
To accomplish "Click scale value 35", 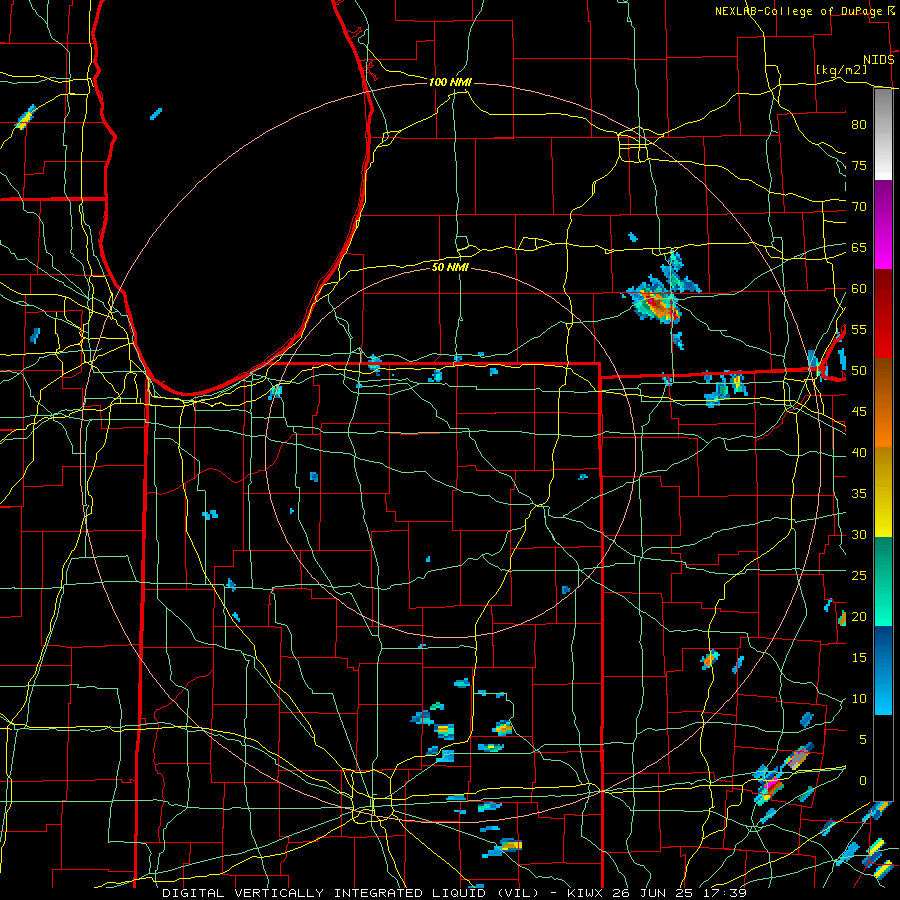I will [859, 494].
